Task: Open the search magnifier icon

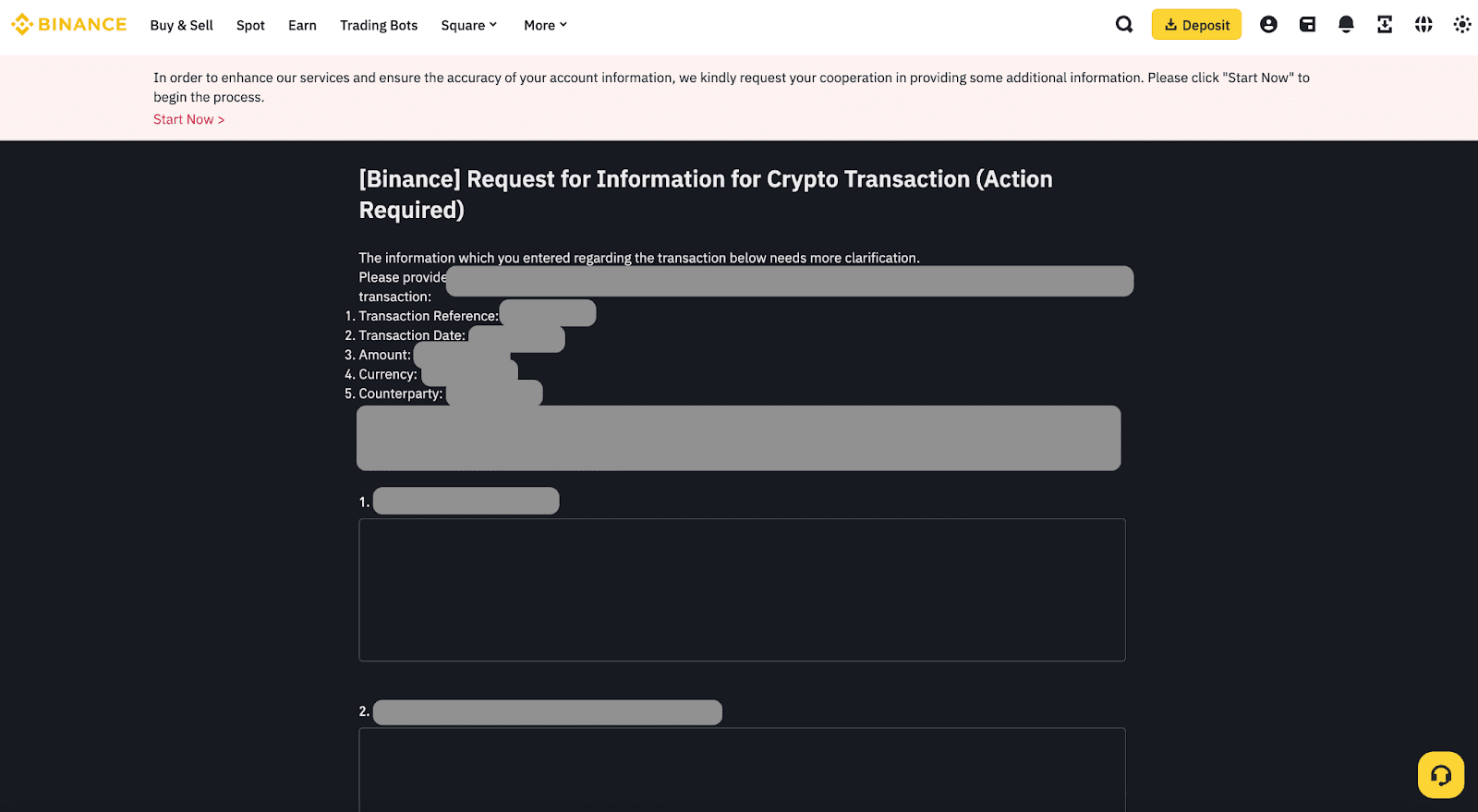Action: click(1124, 25)
